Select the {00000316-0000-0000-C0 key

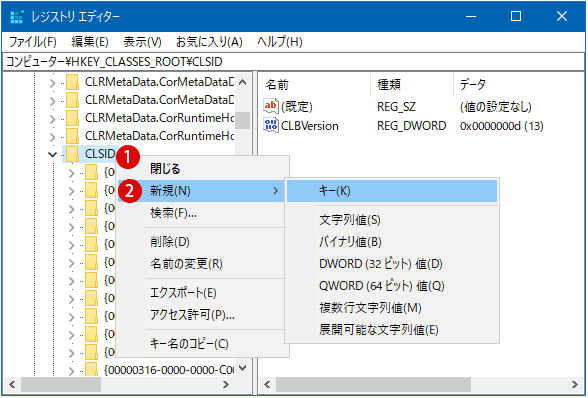[169, 370]
